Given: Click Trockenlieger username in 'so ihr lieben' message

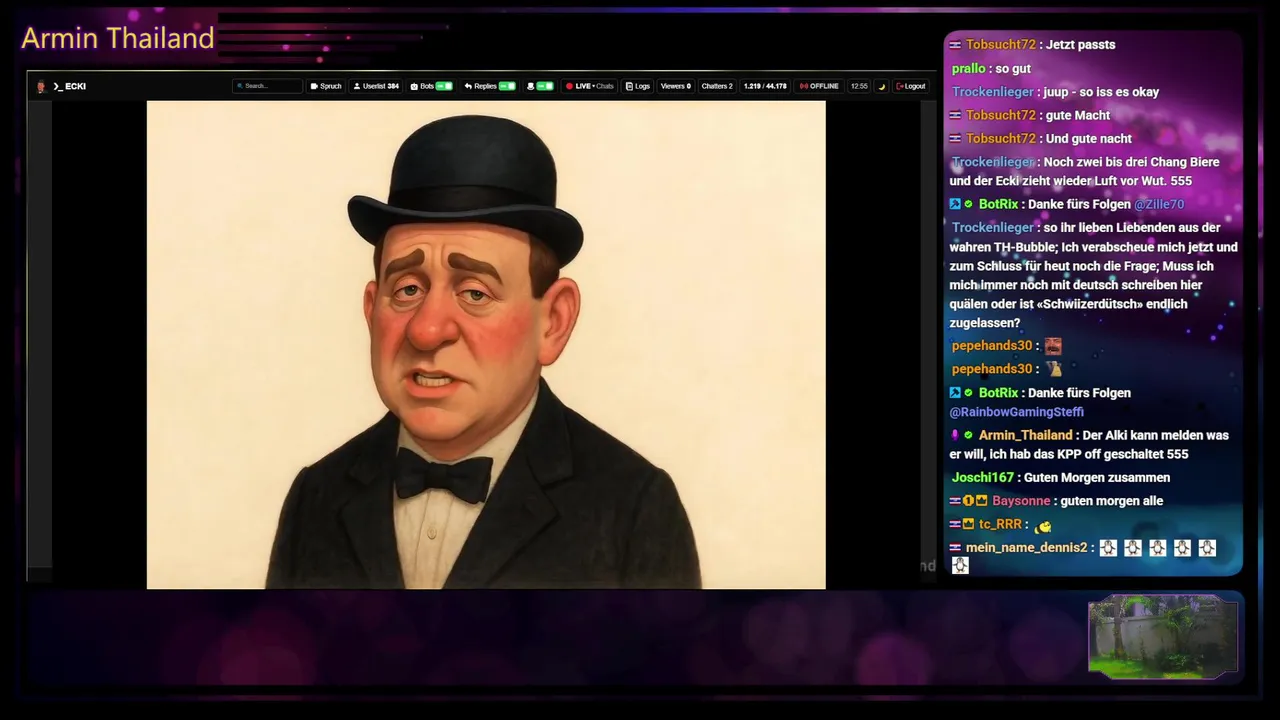Looking at the screenshot, I should tap(993, 228).
